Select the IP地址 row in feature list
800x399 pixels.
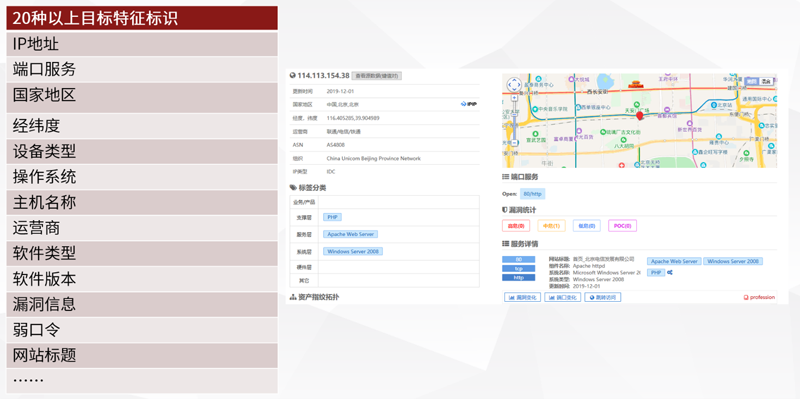(x=142, y=44)
